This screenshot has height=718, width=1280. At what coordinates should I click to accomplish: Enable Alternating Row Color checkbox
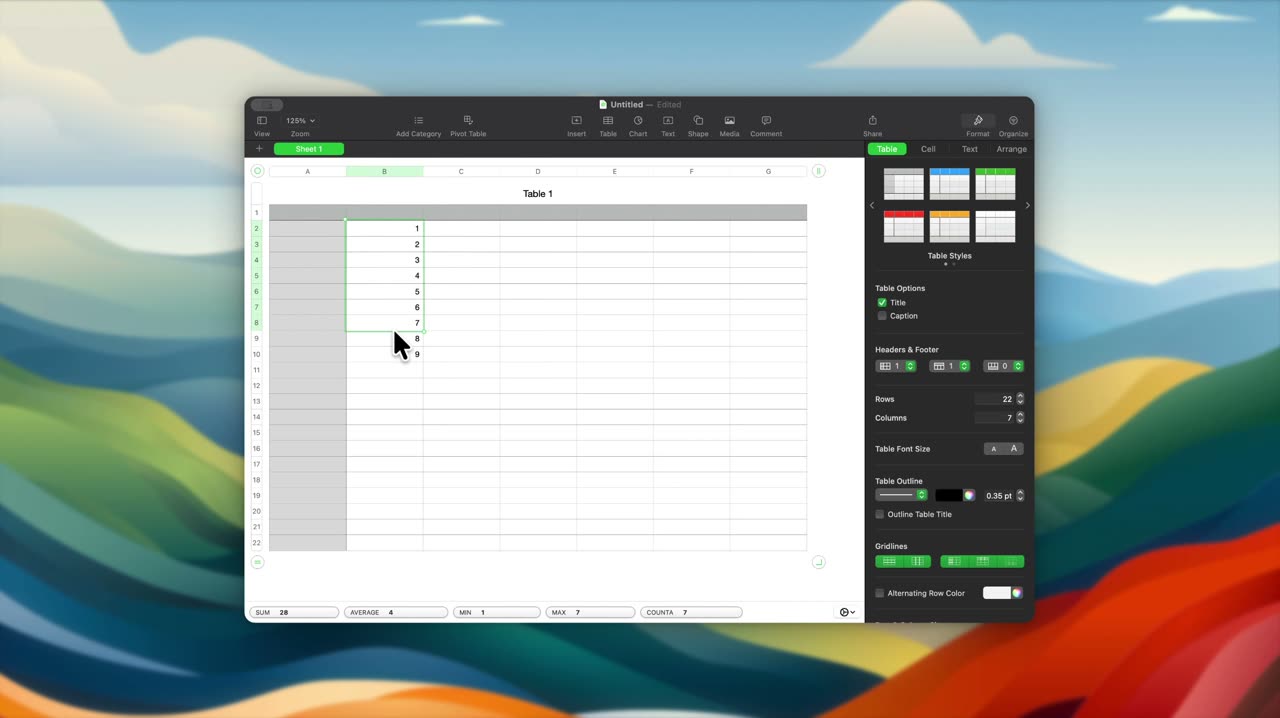click(x=880, y=593)
